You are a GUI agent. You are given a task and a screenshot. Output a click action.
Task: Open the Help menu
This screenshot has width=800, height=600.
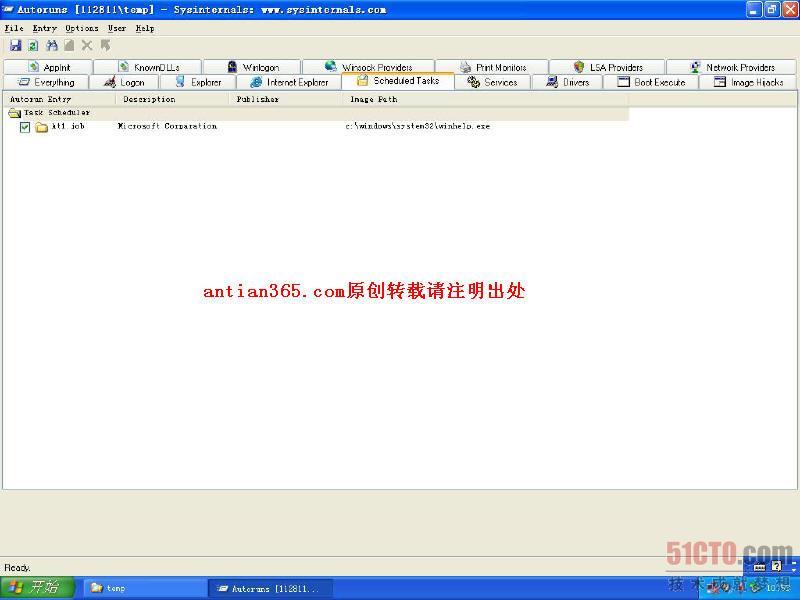[145, 28]
